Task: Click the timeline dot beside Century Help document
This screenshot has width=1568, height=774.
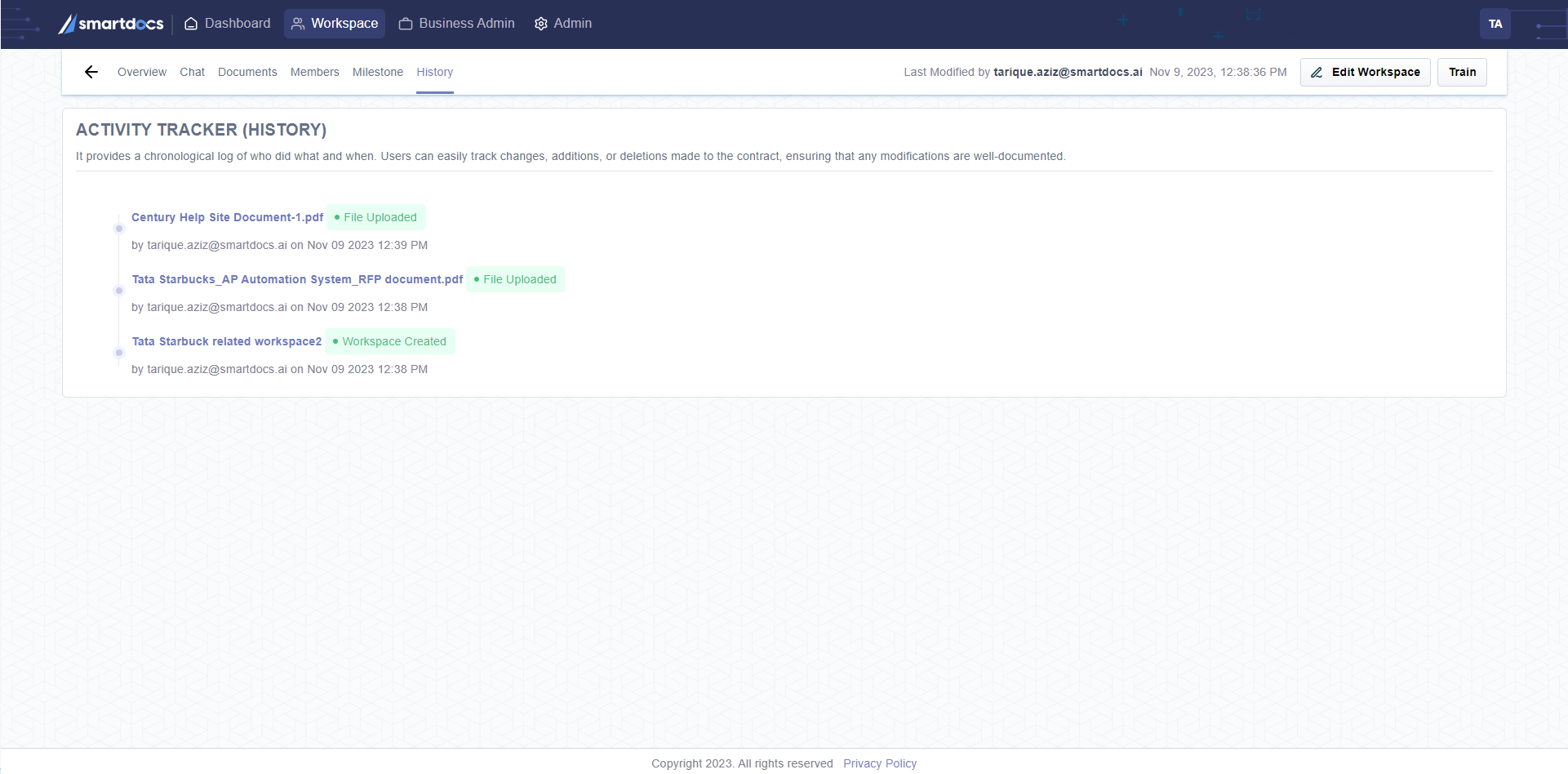Action: coord(119,229)
